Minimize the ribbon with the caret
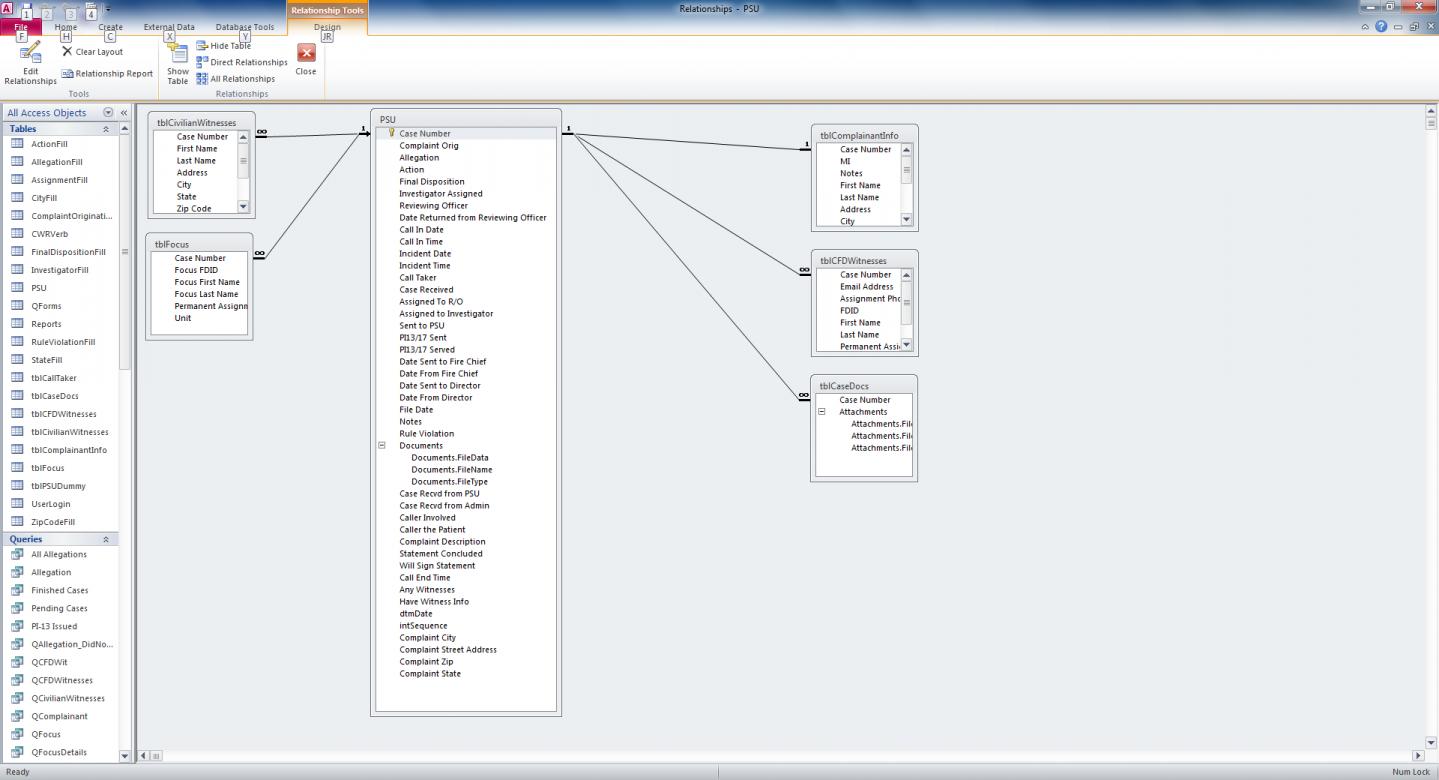Image resolution: width=1439 pixels, height=780 pixels. 1366,27
